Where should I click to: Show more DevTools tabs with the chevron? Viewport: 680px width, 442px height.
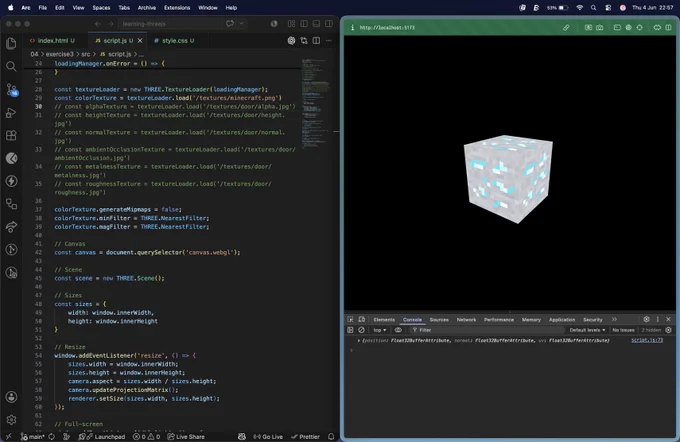click(x=615, y=319)
